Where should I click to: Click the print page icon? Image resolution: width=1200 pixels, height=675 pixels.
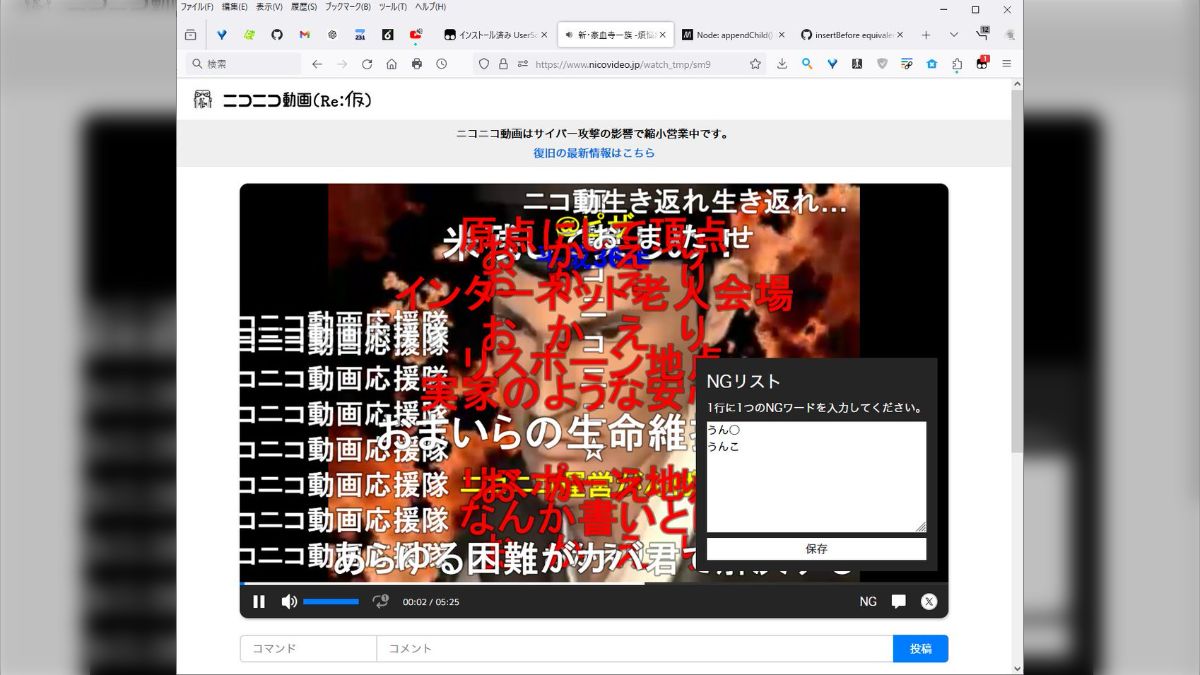click(x=416, y=64)
